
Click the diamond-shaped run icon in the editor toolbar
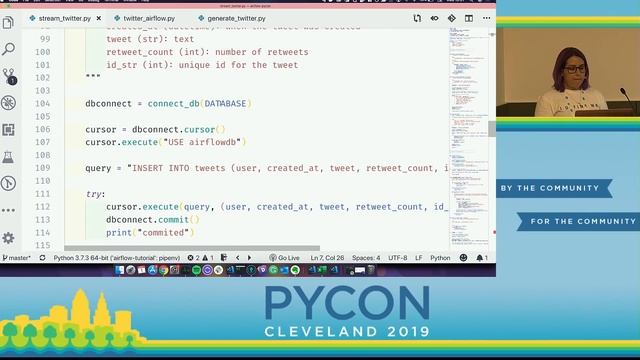(451, 18)
